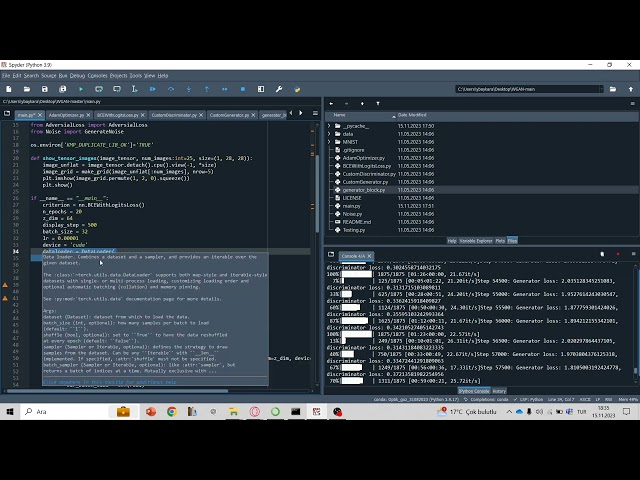The width and height of the screenshot is (640, 480).
Task: Show editor tabs further to the right
Action: (301, 113)
